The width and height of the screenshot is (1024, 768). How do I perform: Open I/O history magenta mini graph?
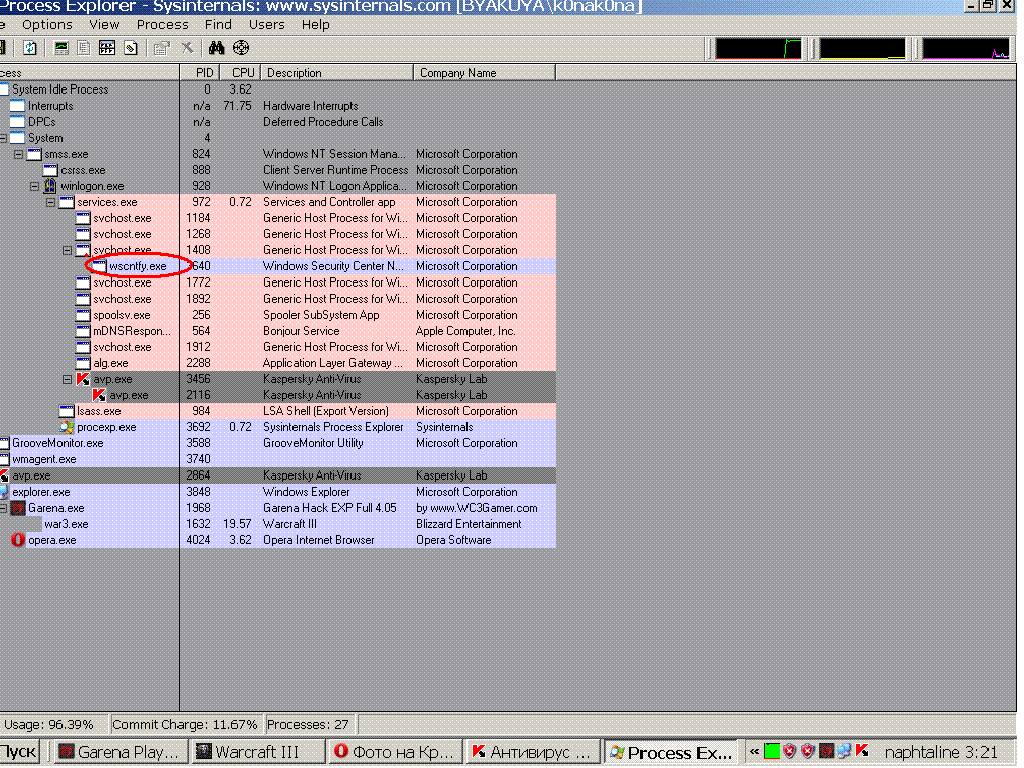point(966,49)
